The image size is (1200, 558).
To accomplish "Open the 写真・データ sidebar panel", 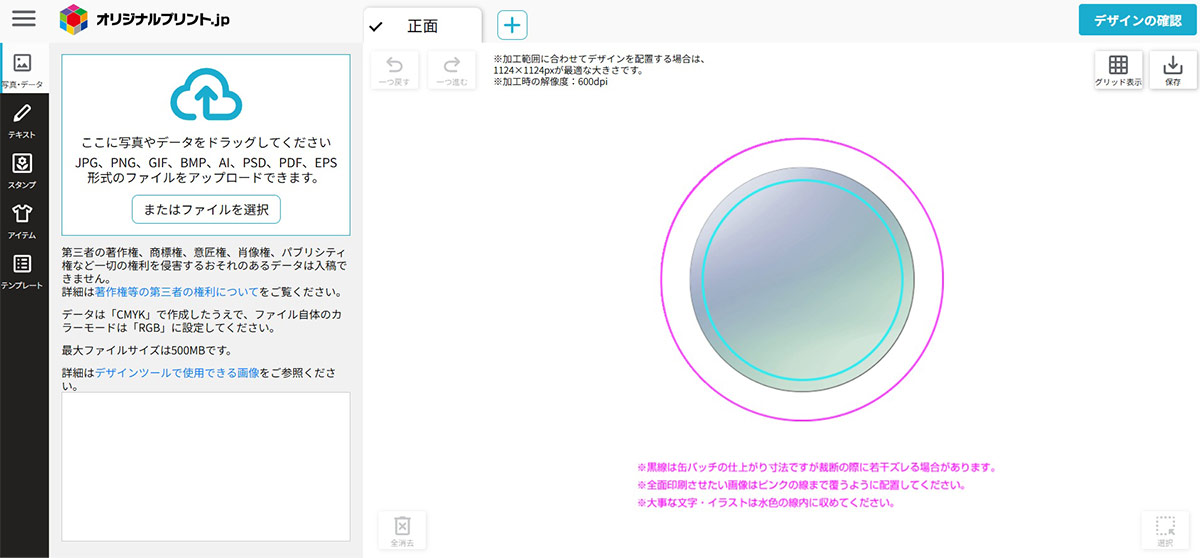I will coord(23,70).
